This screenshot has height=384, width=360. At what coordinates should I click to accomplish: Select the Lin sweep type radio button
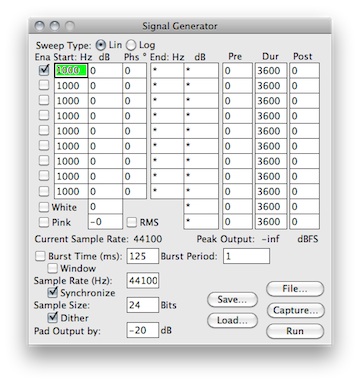pyautogui.click(x=100, y=45)
